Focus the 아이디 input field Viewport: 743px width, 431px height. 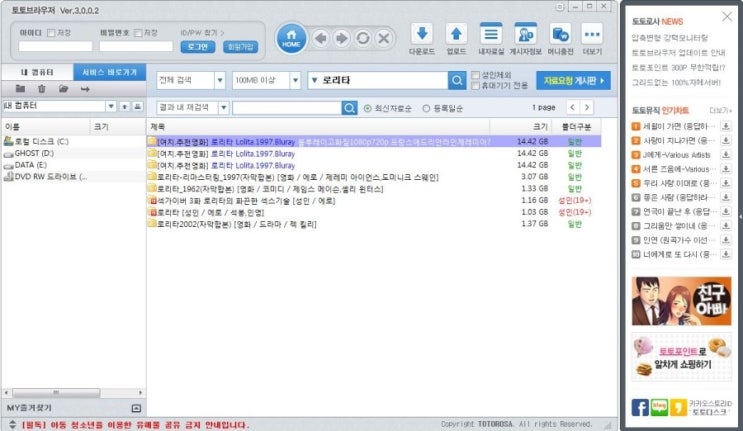[x=55, y=46]
